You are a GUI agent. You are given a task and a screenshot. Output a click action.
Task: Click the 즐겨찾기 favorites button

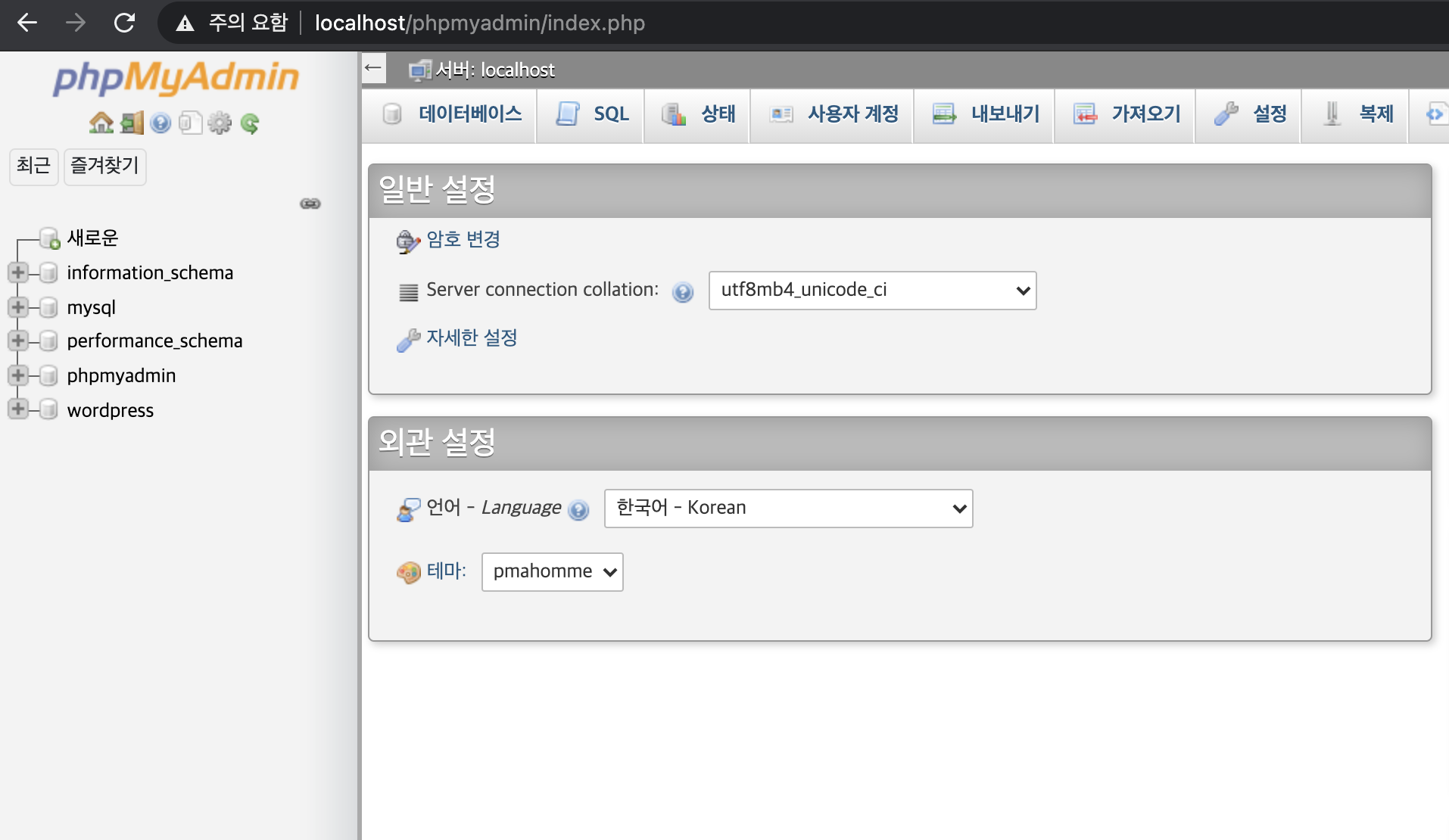point(104,166)
